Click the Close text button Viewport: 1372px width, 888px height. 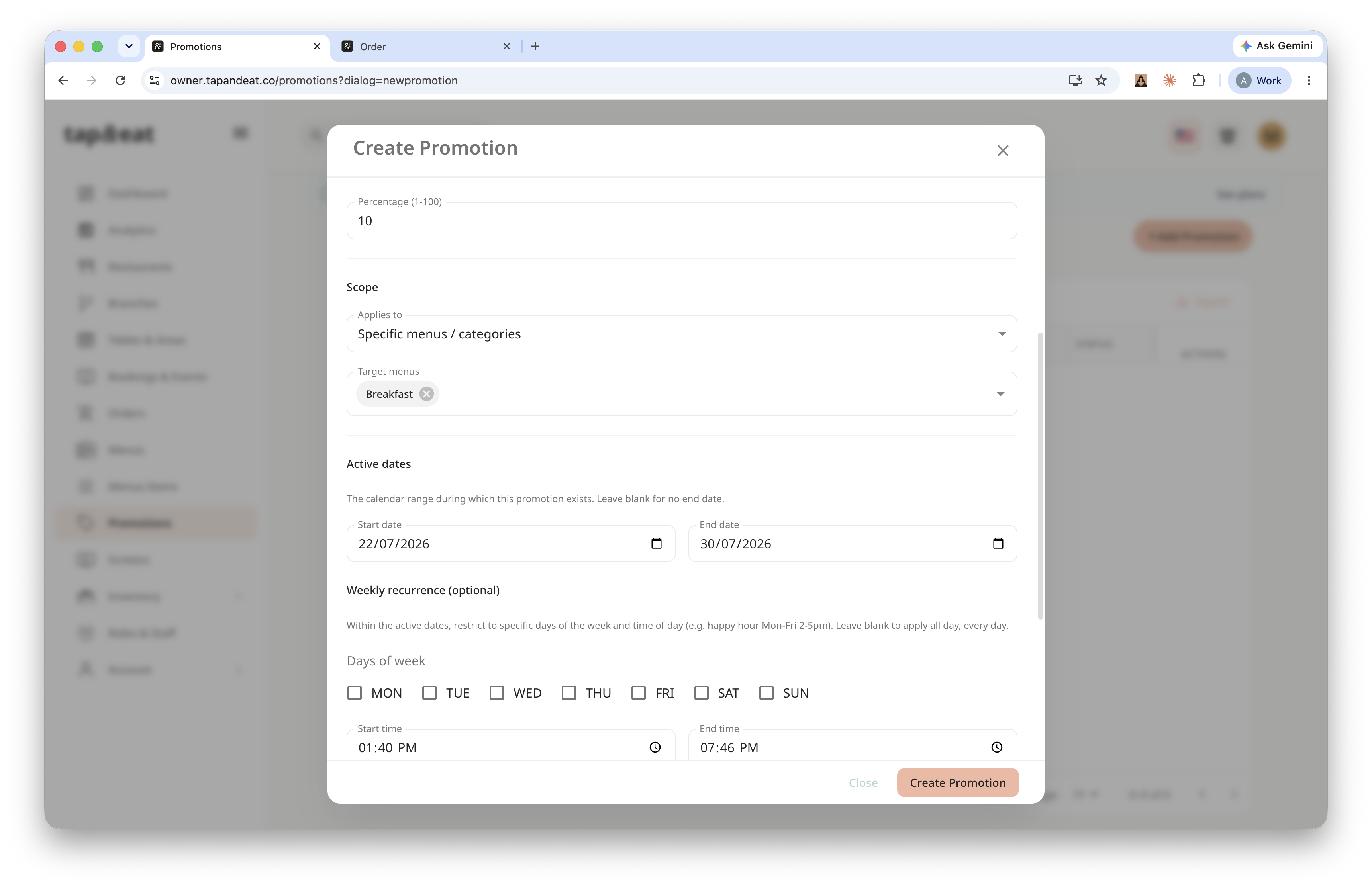tap(863, 782)
